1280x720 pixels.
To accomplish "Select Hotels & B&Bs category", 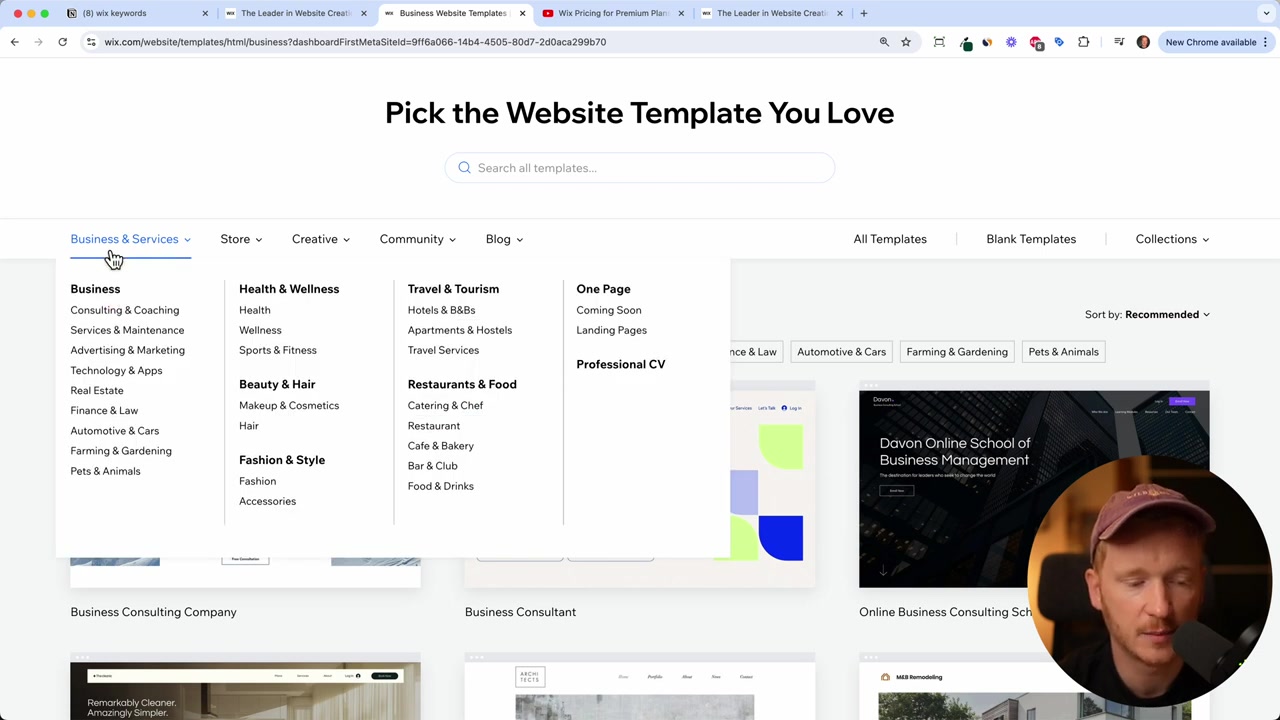I will 441,310.
